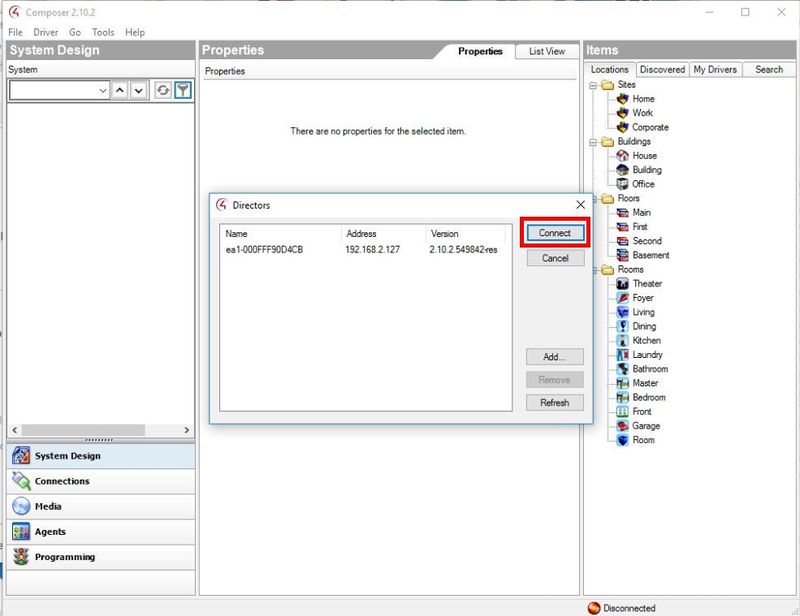Screen dimensions: 800x616
Task: Move up with the up arrow button
Action: (119, 90)
